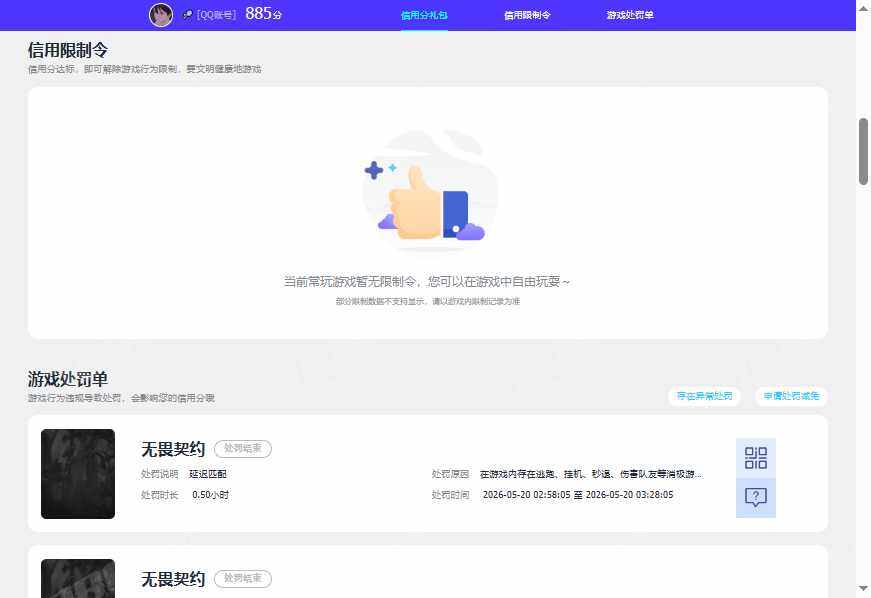Click the 处罚结束 badge on second 无畏契约 card

pyautogui.click(x=243, y=579)
